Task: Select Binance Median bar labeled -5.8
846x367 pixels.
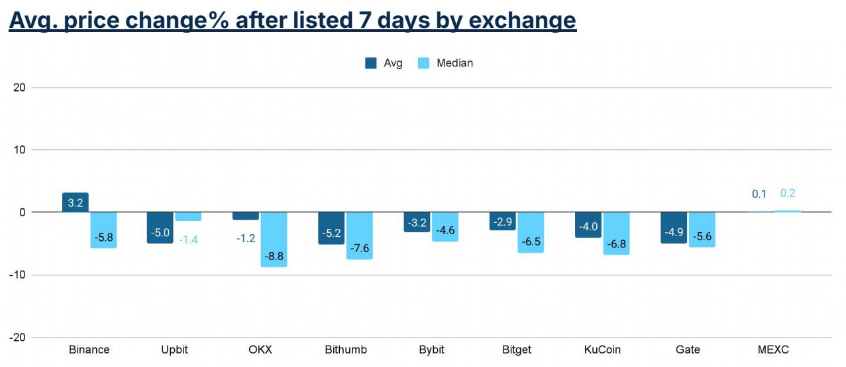Action: [x=104, y=230]
